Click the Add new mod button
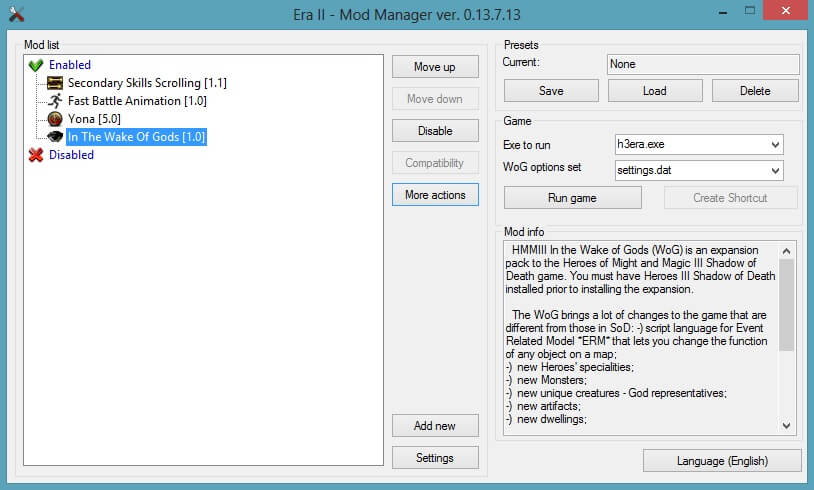This screenshot has width=814, height=490. click(435, 426)
